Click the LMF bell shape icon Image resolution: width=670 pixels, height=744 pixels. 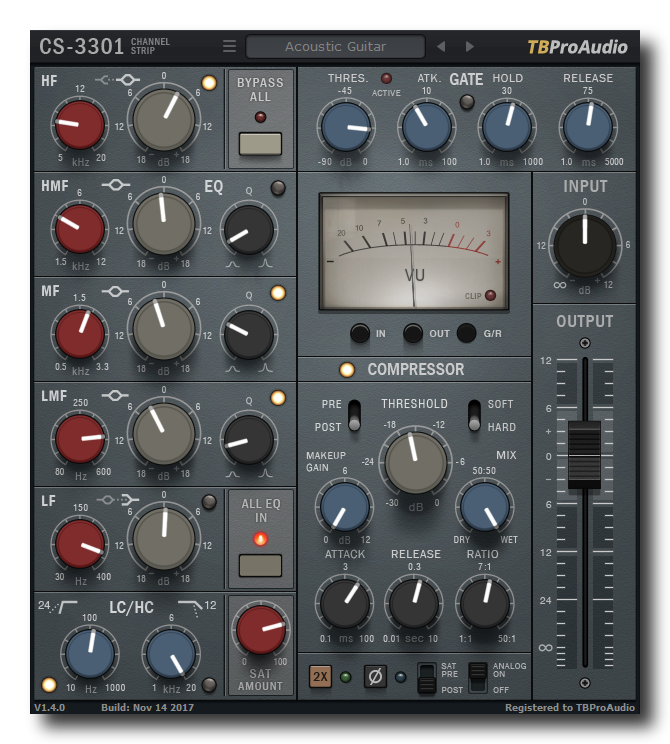[x=115, y=395]
